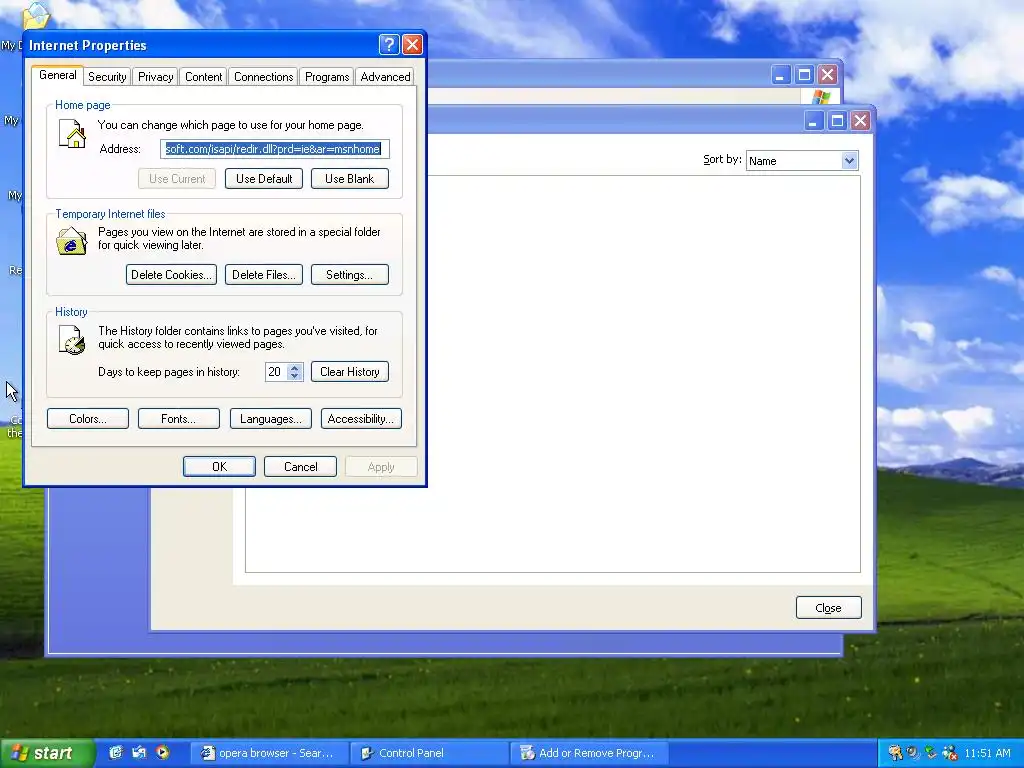Click the History clock page icon
Screen dimensions: 1024x768
point(72,340)
